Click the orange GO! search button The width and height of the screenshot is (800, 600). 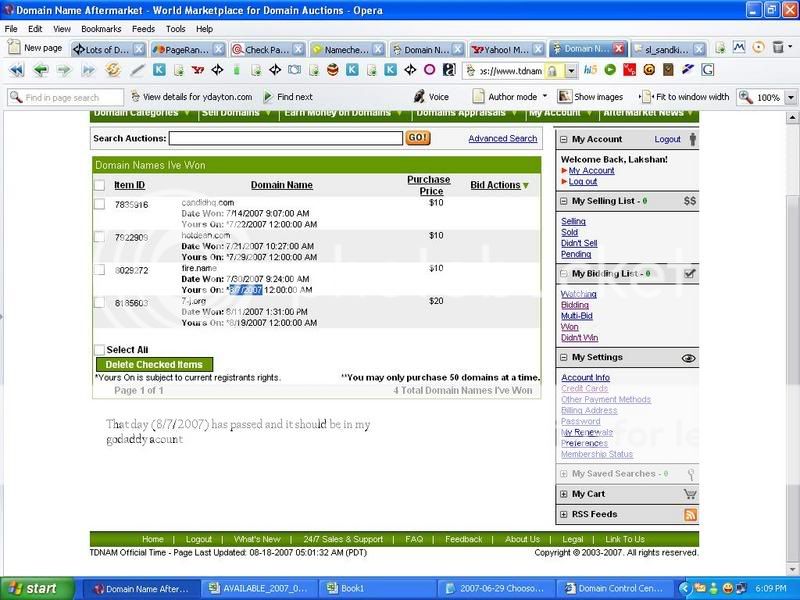(418, 138)
